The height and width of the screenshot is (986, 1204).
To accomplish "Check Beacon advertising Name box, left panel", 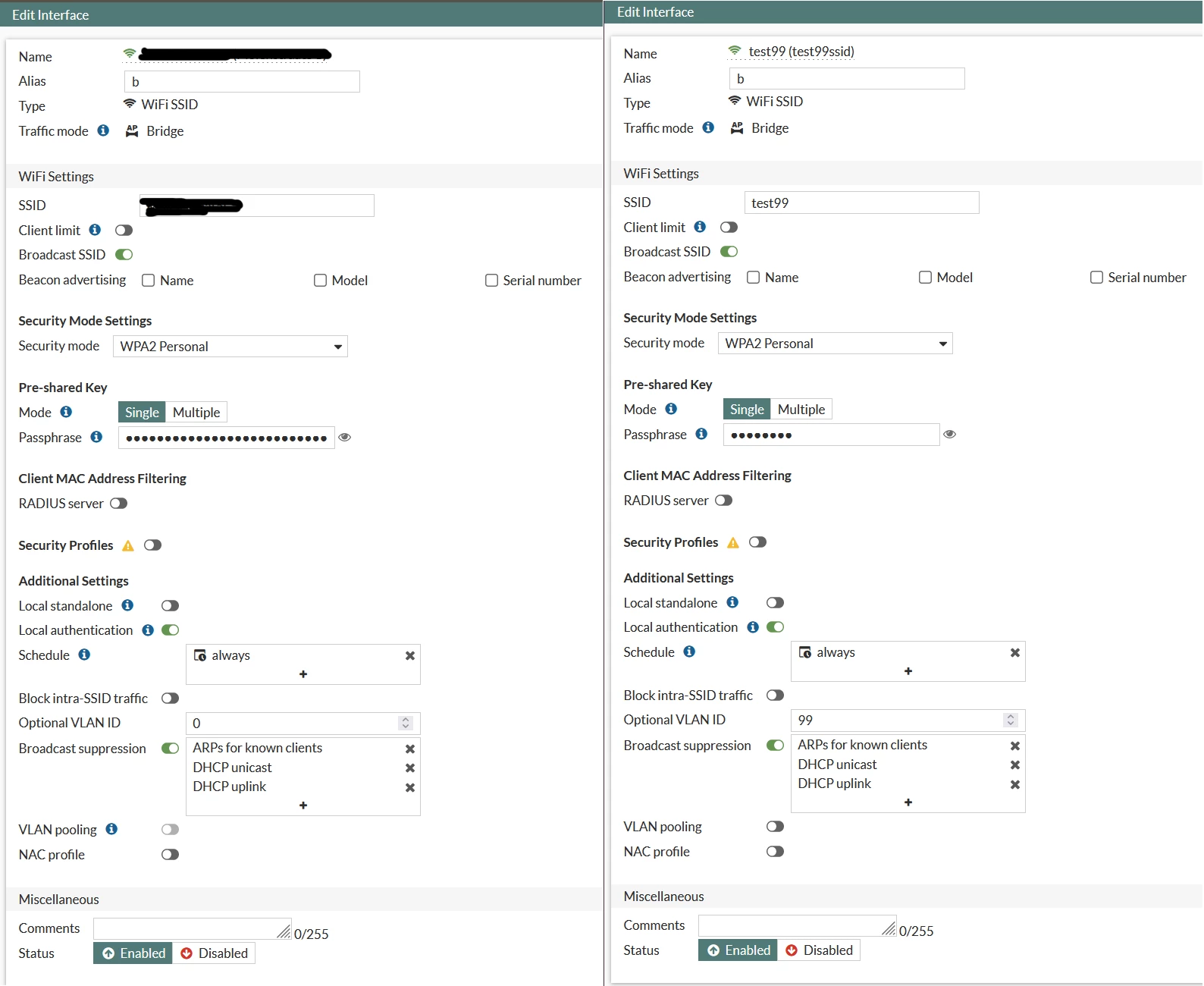I will 149,281.
